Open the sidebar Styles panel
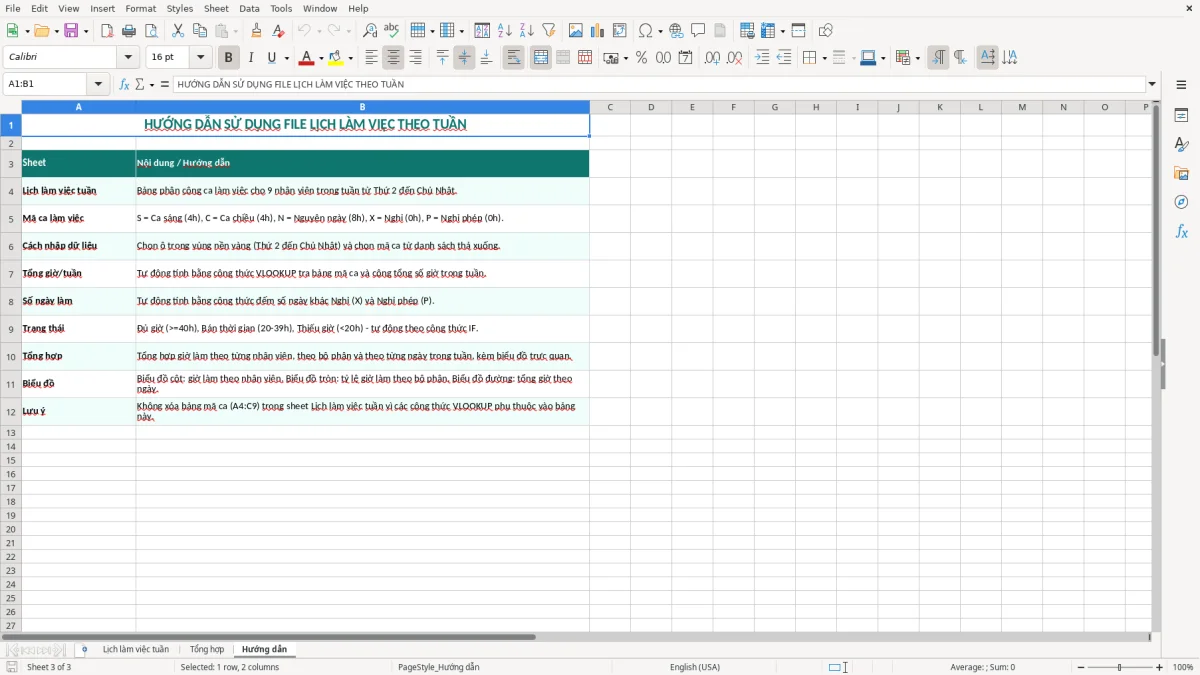The height and width of the screenshot is (675, 1200). [1181, 144]
